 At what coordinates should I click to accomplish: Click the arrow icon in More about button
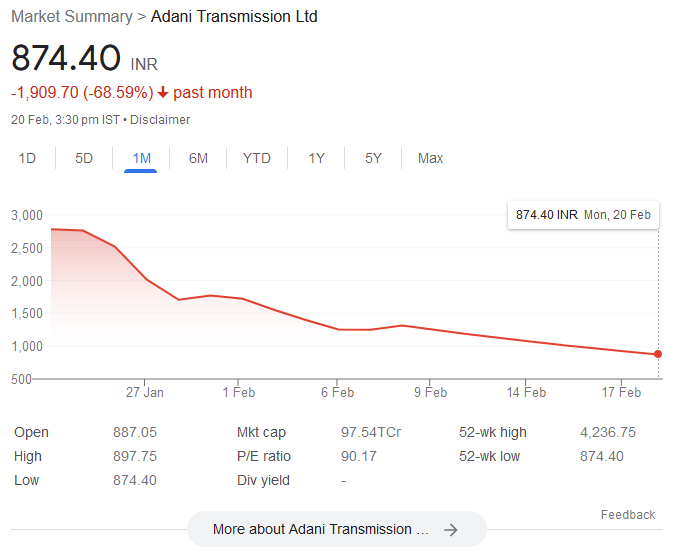450,530
